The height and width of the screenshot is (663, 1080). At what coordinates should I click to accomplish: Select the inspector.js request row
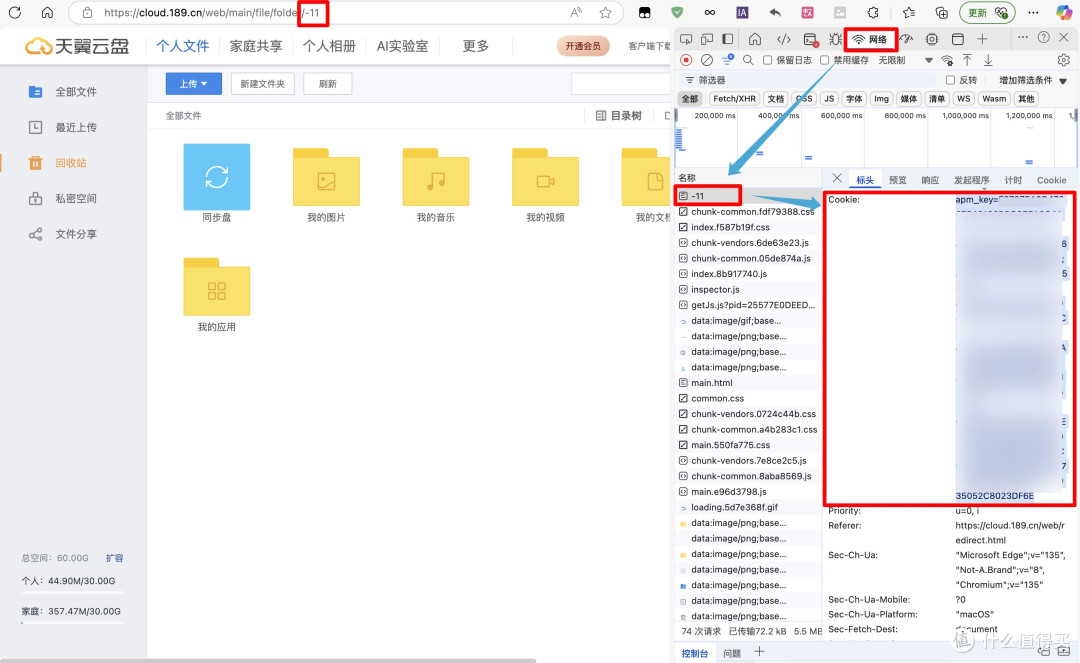click(x=748, y=289)
